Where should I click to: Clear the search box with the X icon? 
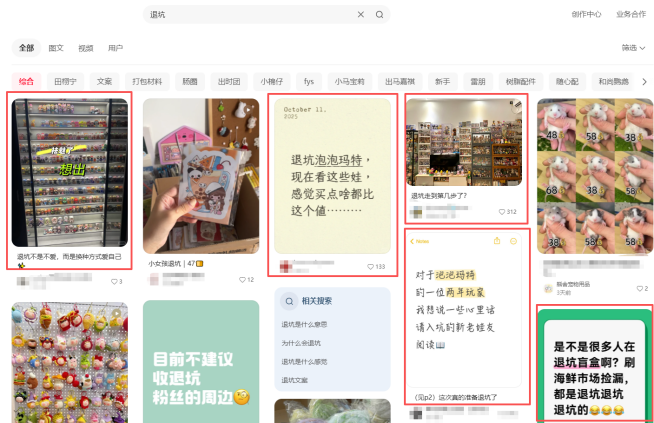pyautogui.click(x=361, y=15)
